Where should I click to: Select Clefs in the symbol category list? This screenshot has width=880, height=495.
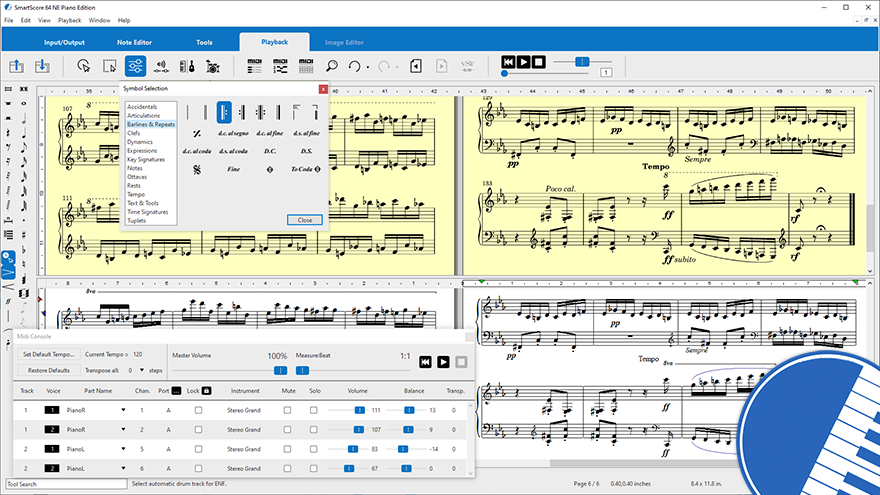(x=134, y=133)
